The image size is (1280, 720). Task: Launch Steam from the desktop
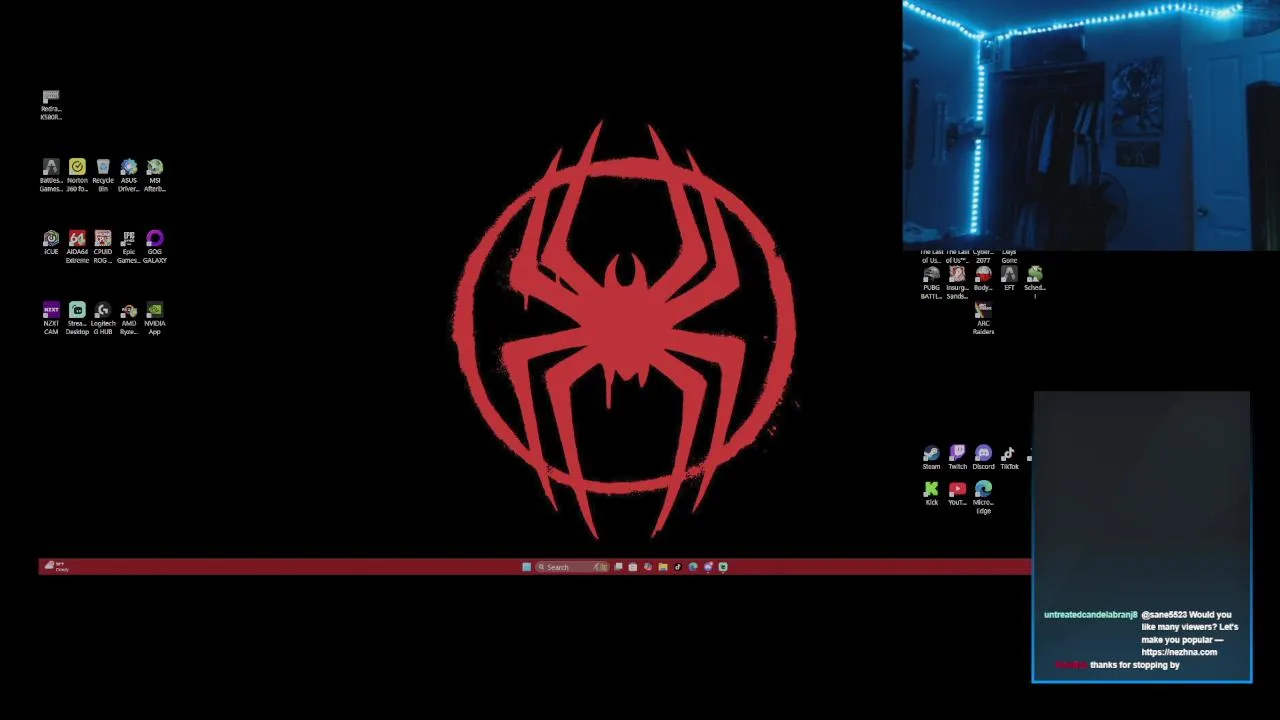pyautogui.click(x=931, y=458)
